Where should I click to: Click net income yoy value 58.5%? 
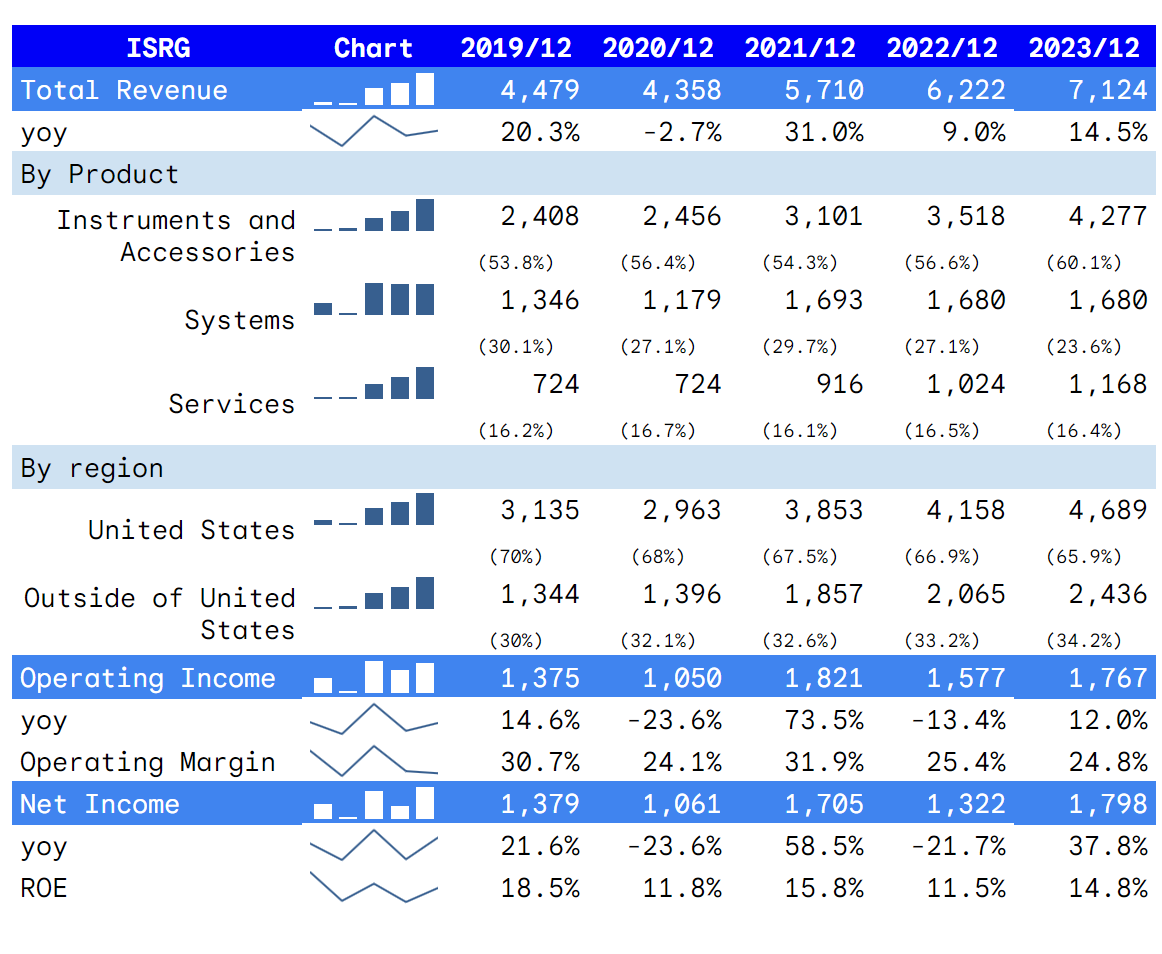click(x=824, y=846)
